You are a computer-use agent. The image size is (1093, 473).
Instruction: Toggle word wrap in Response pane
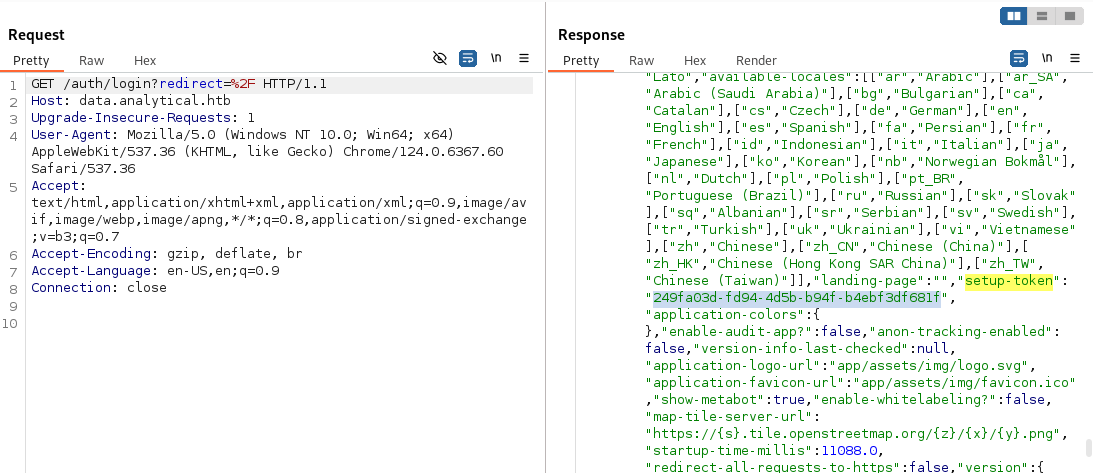(x=1018, y=59)
